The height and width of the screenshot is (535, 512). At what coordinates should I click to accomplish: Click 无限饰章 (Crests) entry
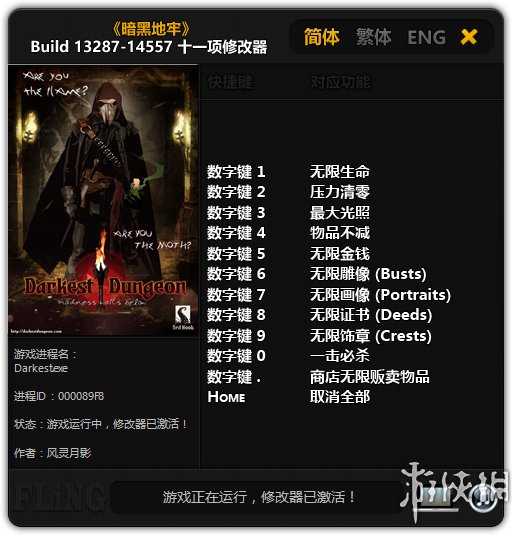coord(371,336)
